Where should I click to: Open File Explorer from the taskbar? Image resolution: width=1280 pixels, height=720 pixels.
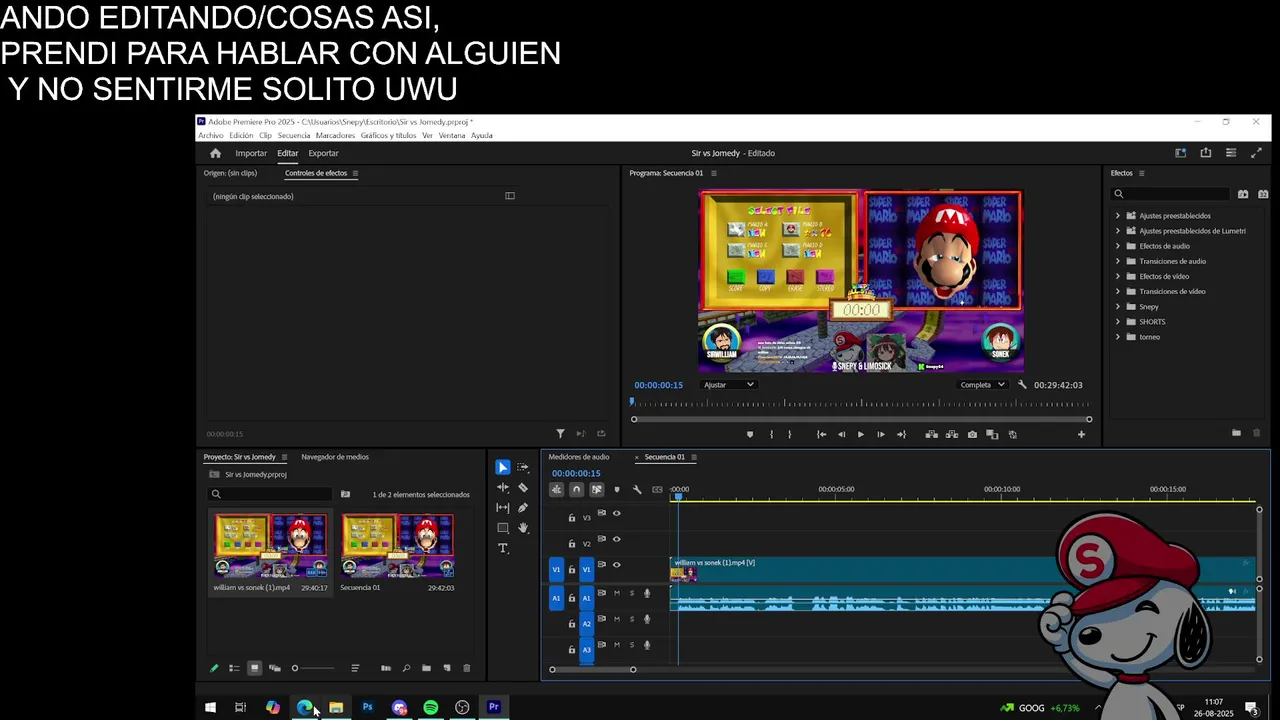click(x=336, y=707)
